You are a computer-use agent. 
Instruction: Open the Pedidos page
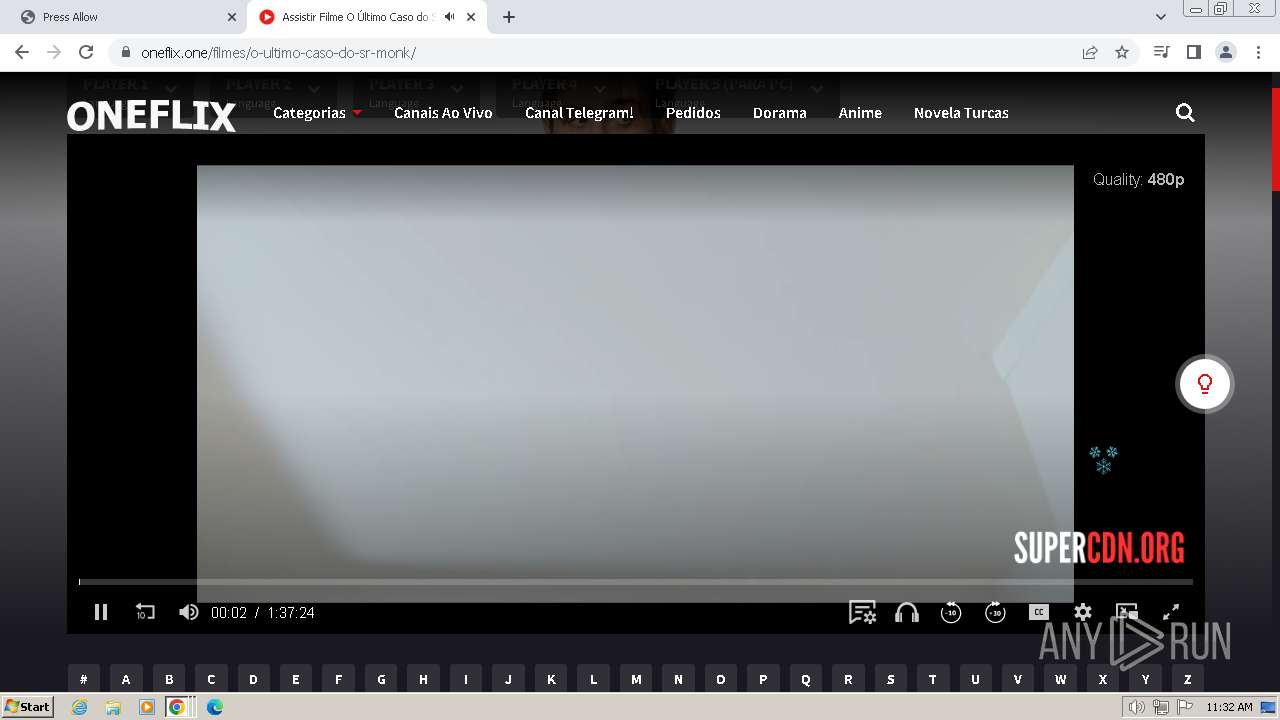pos(693,113)
